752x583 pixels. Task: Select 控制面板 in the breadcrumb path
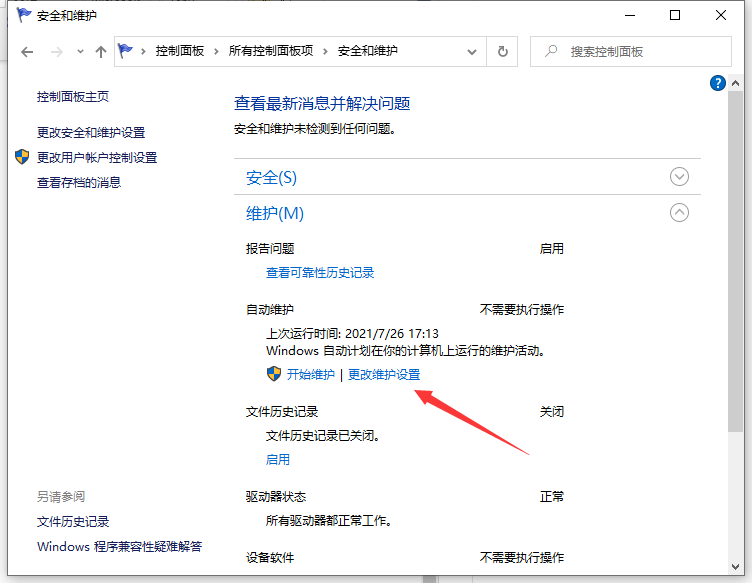pos(180,51)
